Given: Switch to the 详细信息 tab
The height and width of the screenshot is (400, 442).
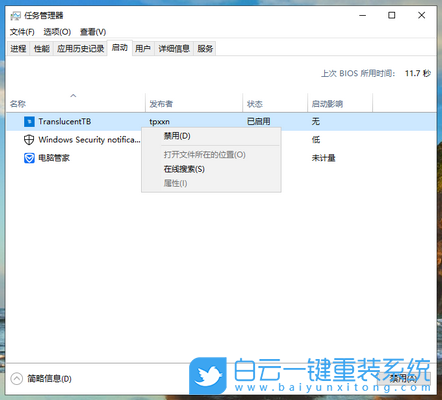Looking at the screenshot, I should 174,49.
